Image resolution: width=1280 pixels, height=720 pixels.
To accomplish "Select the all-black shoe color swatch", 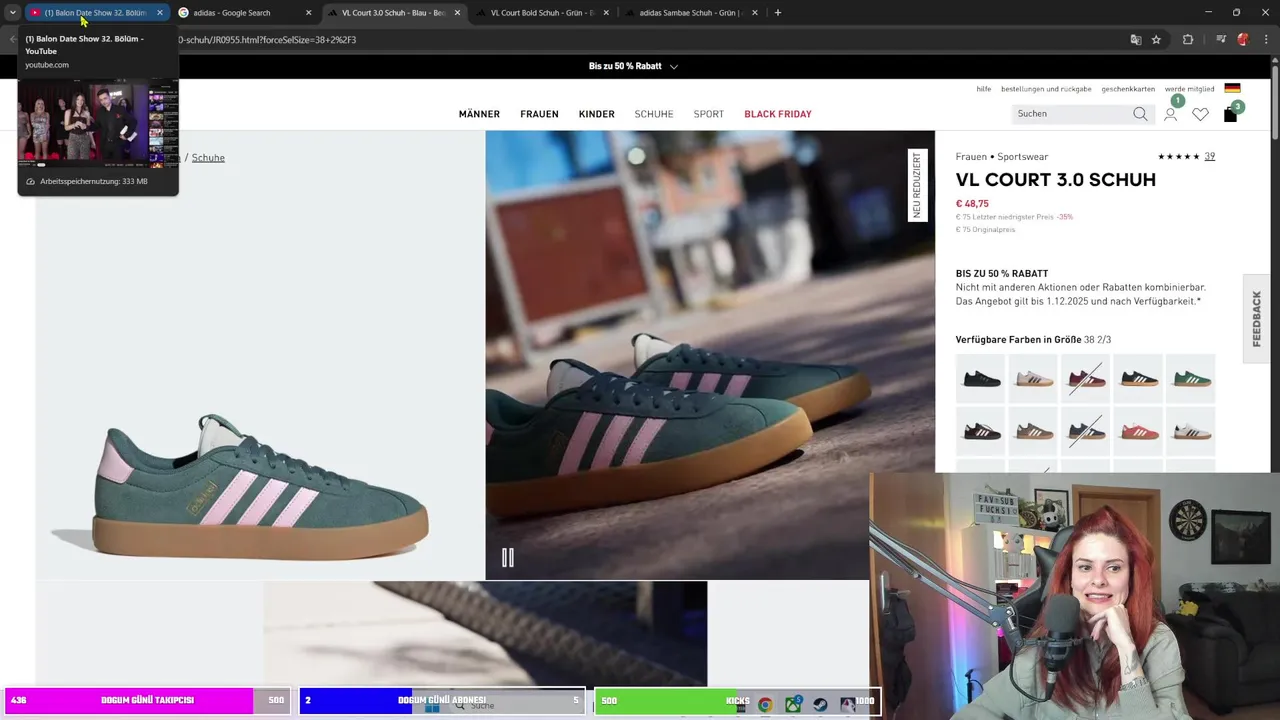I will click(981, 378).
